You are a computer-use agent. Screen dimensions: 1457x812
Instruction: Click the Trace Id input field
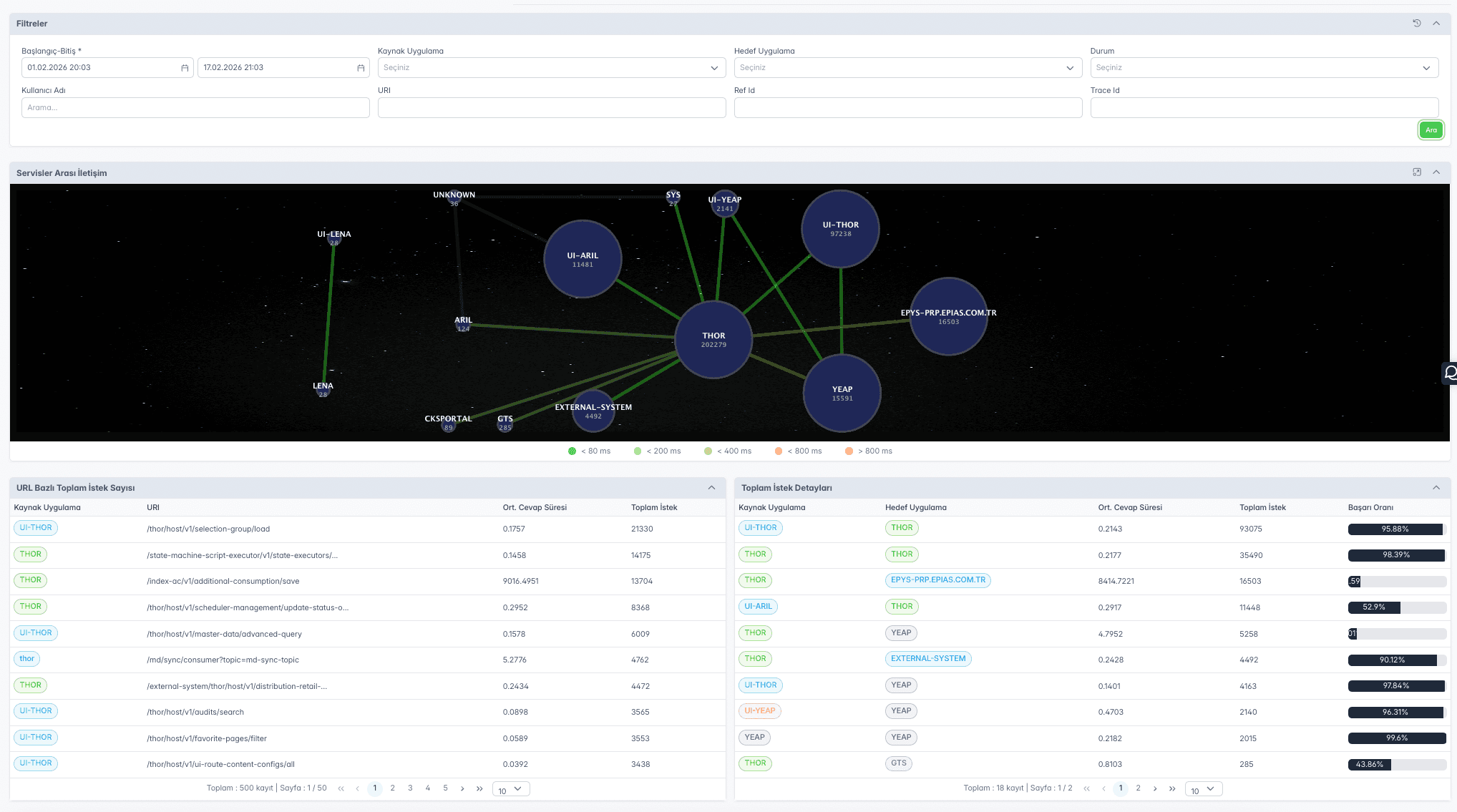[1263, 108]
